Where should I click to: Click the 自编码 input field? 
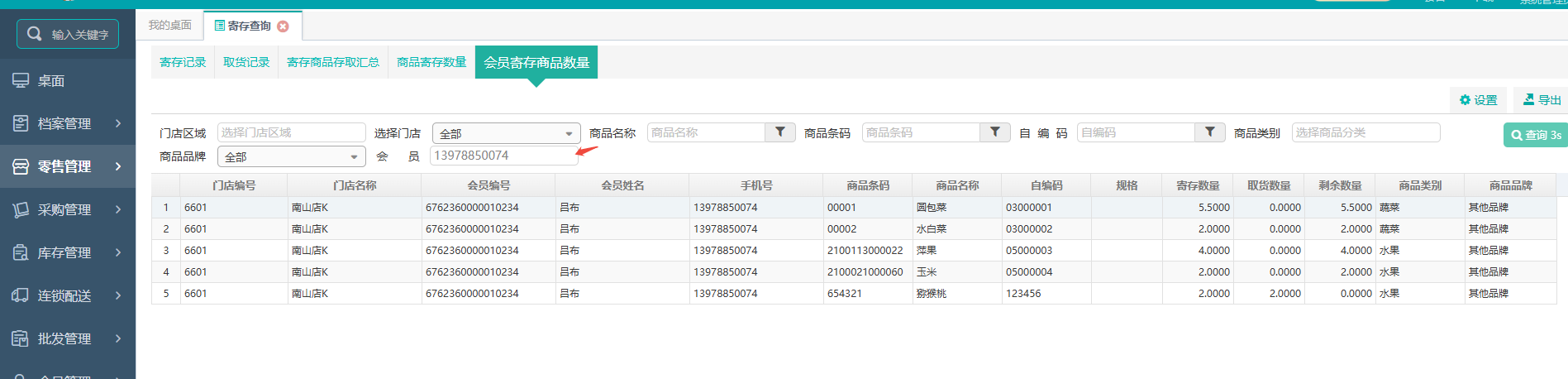(1136, 132)
